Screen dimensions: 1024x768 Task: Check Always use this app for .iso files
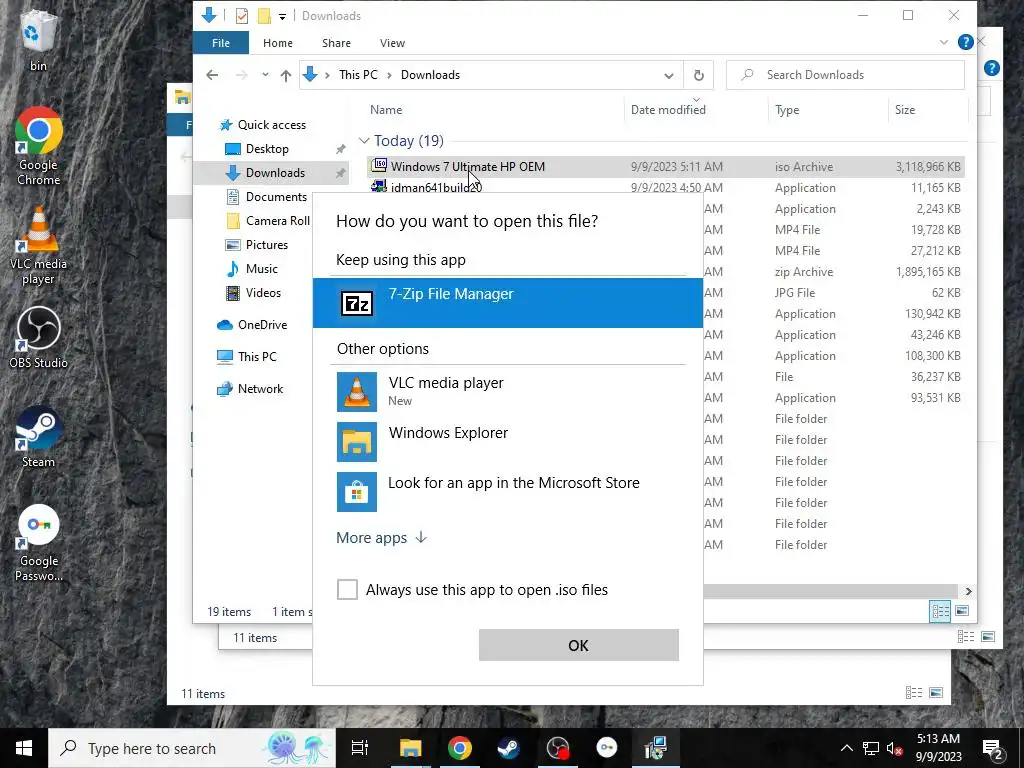click(347, 589)
